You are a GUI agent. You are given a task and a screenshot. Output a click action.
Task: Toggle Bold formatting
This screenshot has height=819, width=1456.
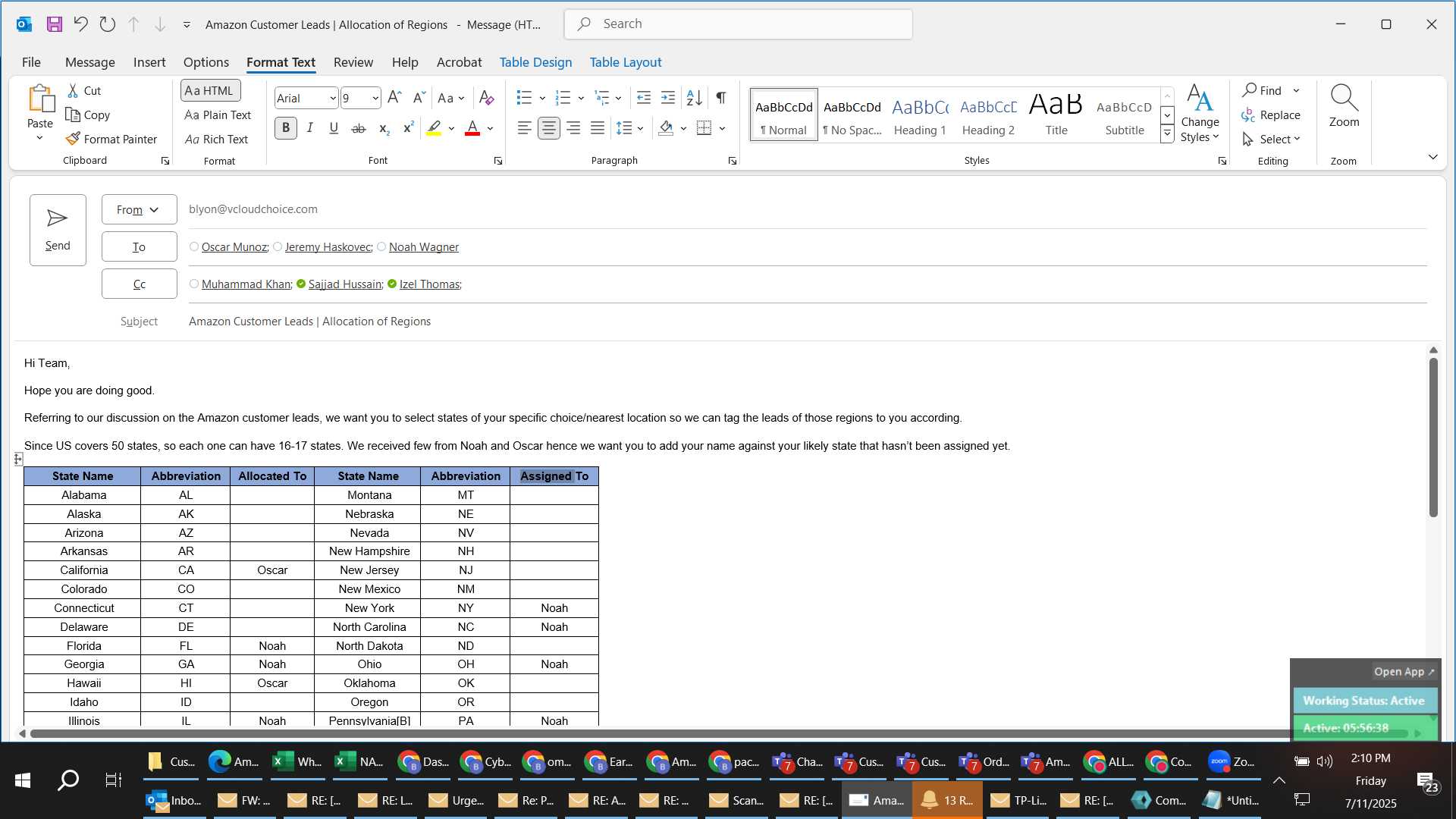(286, 128)
